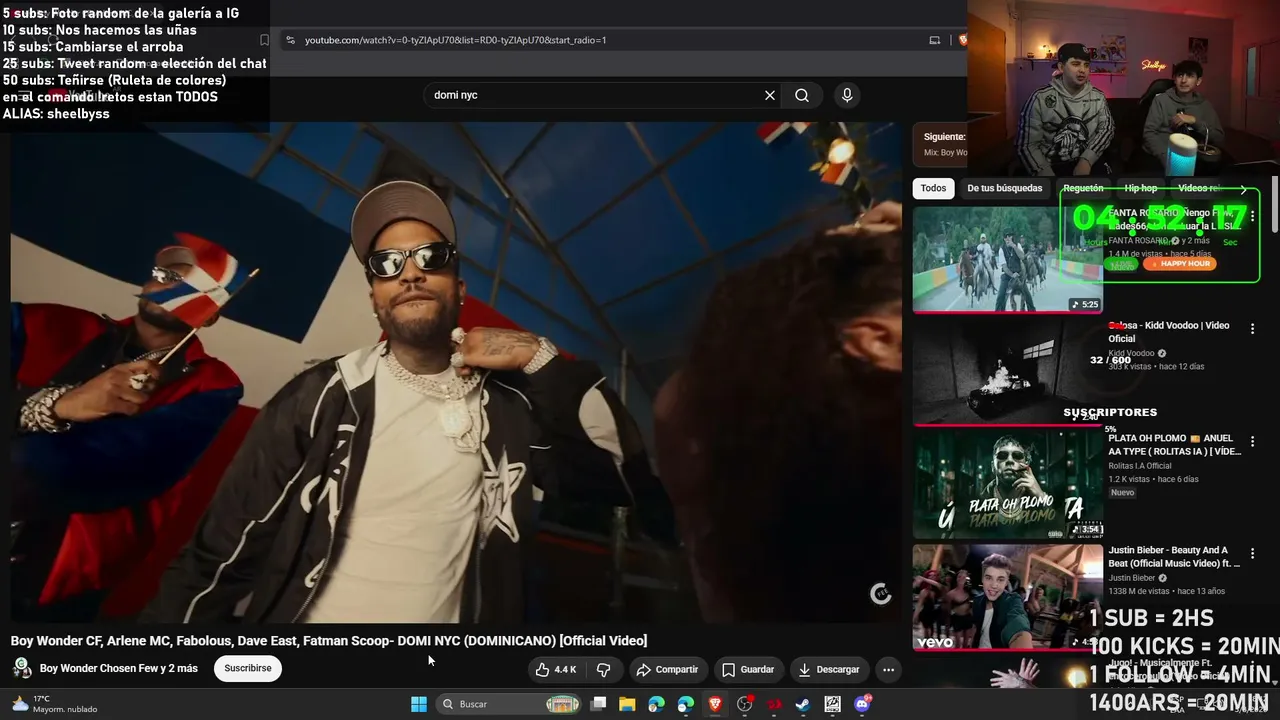
Task: Subscribe with the Suscribirse button
Action: click(248, 668)
